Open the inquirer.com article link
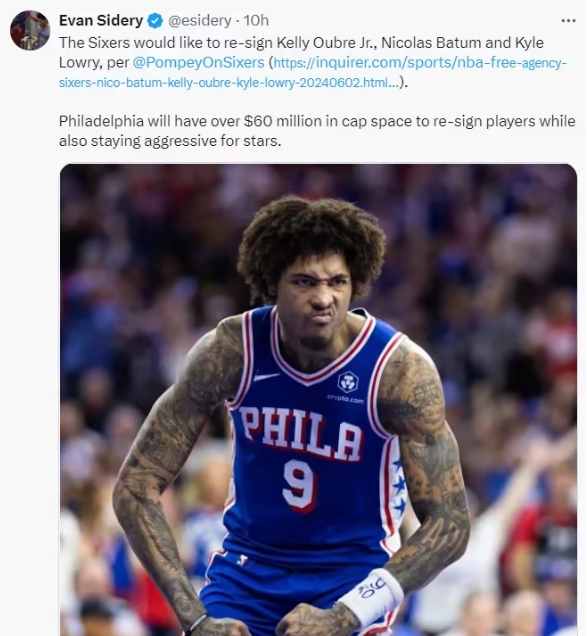Viewport: 587px width, 636px height. (419, 63)
